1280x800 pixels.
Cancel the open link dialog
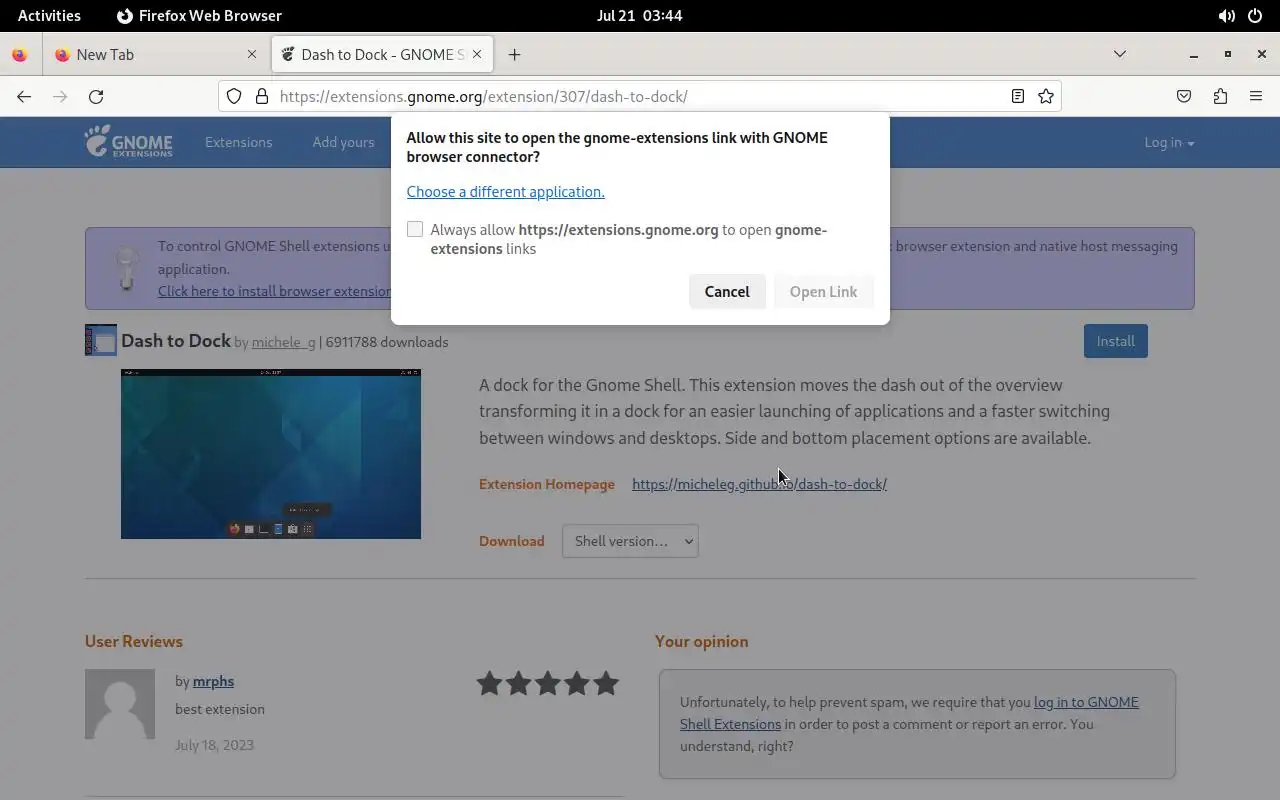(x=727, y=291)
